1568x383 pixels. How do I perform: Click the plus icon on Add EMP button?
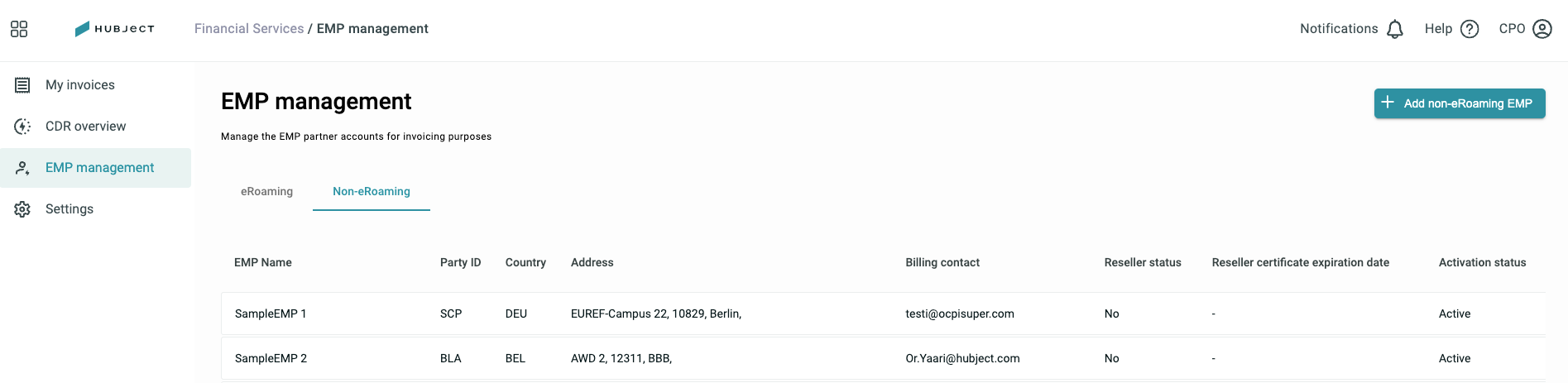1388,103
